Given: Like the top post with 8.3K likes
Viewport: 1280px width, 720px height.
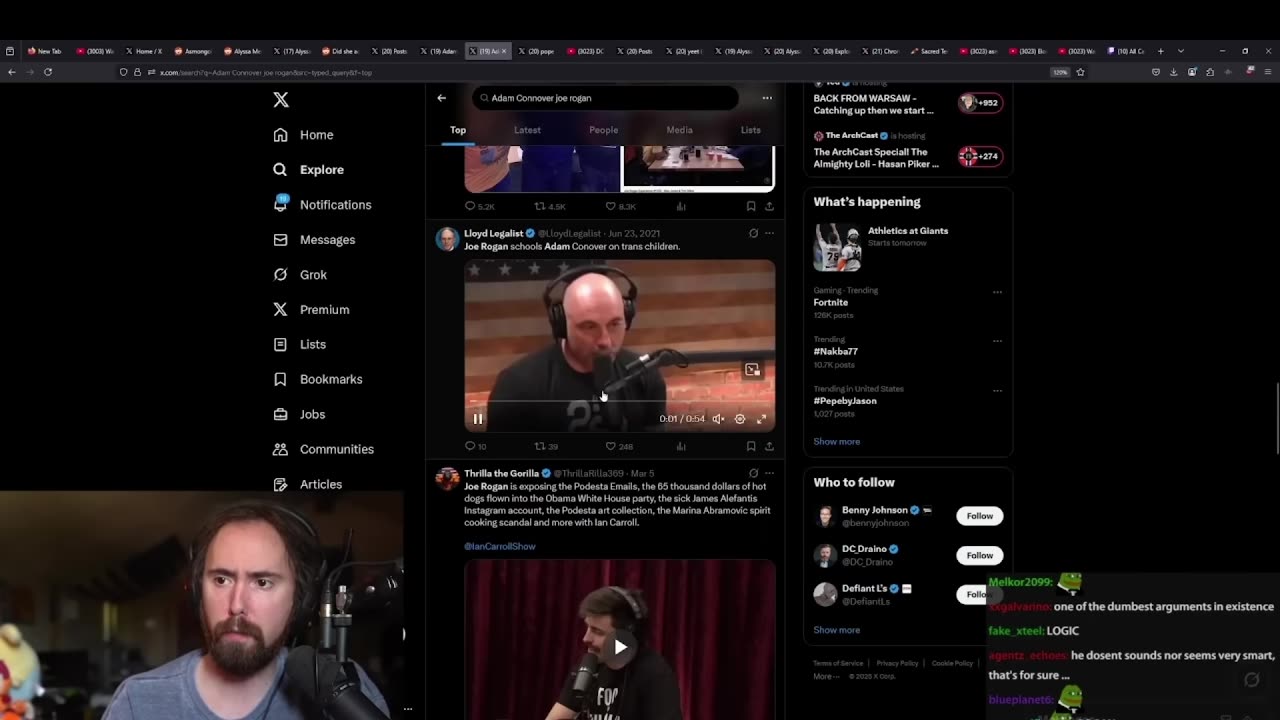Looking at the screenshot, I should [620, 206].
